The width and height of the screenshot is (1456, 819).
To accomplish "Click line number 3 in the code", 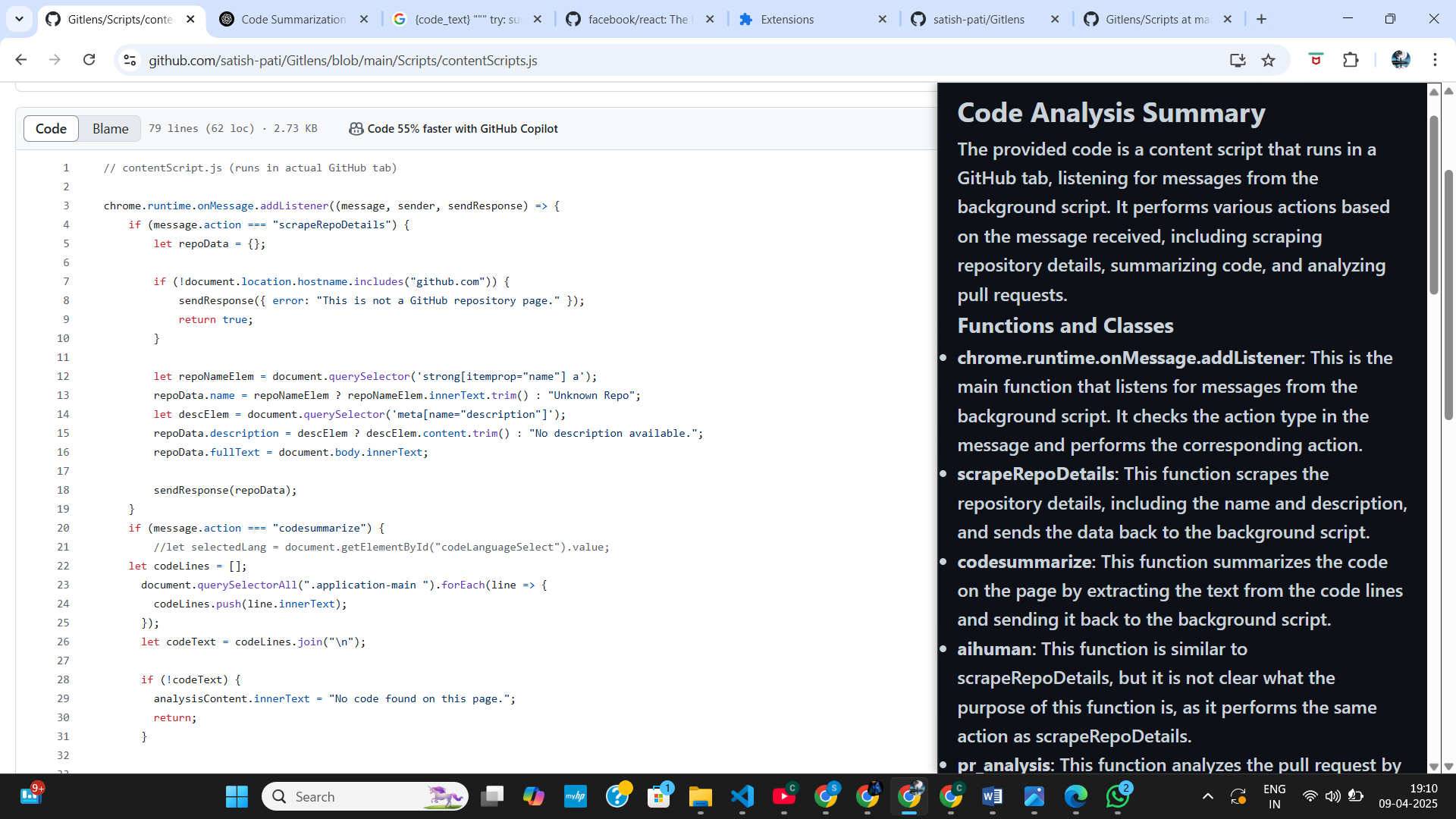I will [x=66, y=206].
